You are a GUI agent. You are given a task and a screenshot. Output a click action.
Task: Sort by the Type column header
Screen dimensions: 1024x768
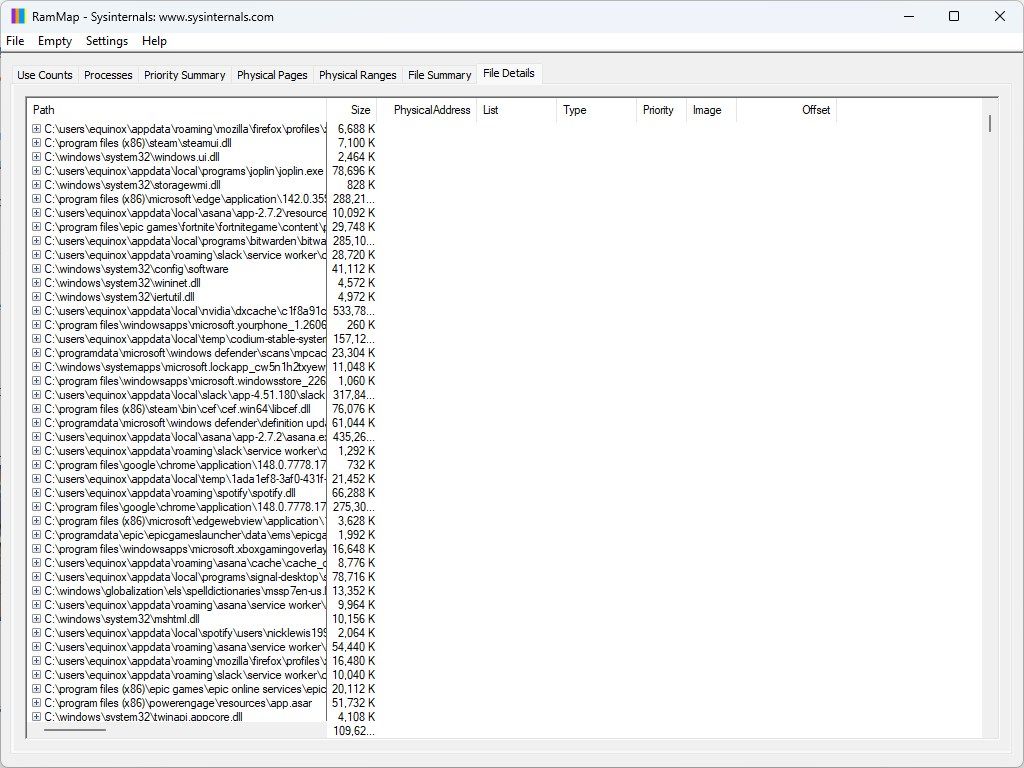[x=596, y=110]
